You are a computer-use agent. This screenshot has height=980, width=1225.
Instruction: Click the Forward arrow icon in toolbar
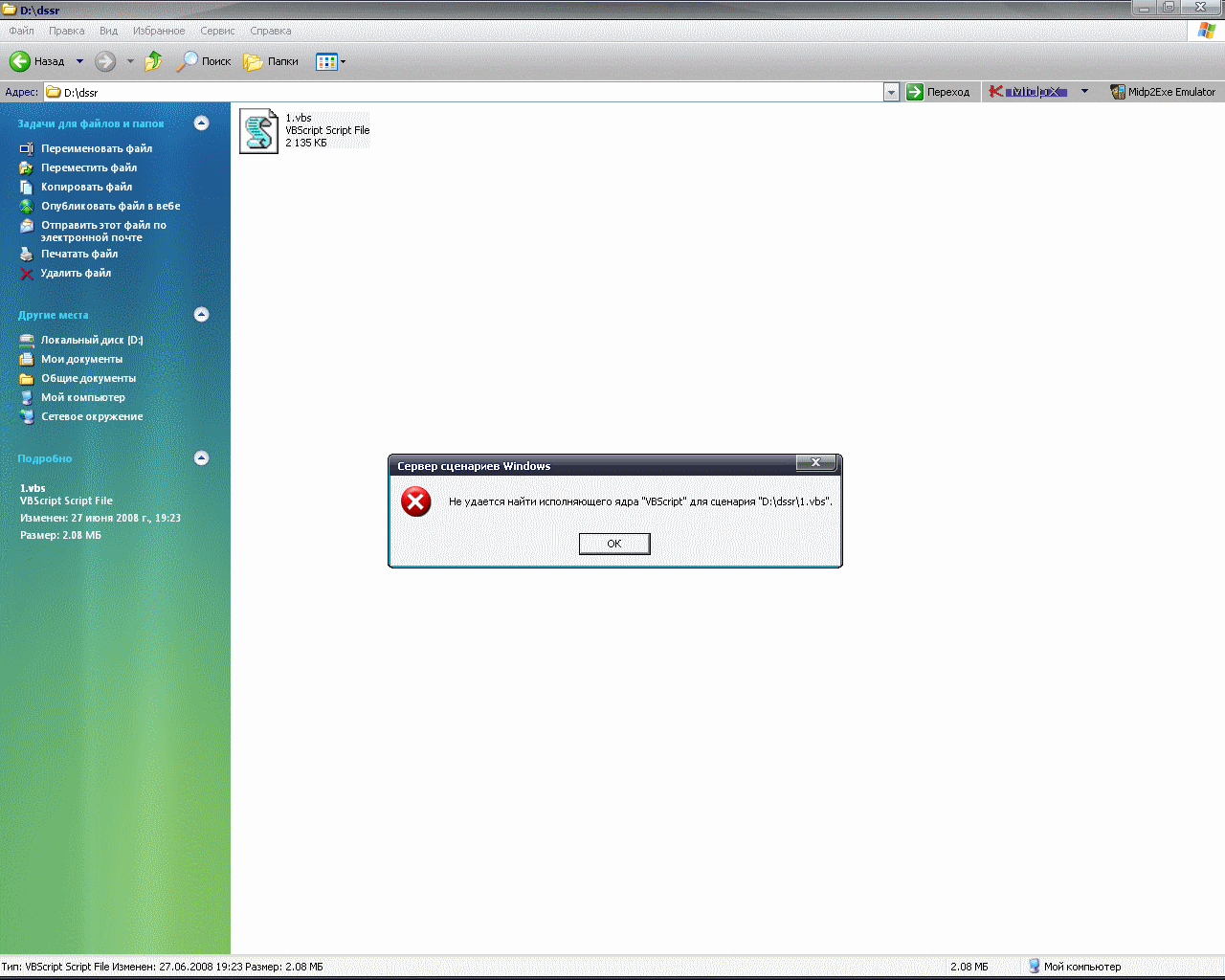[x=105, y=61]
